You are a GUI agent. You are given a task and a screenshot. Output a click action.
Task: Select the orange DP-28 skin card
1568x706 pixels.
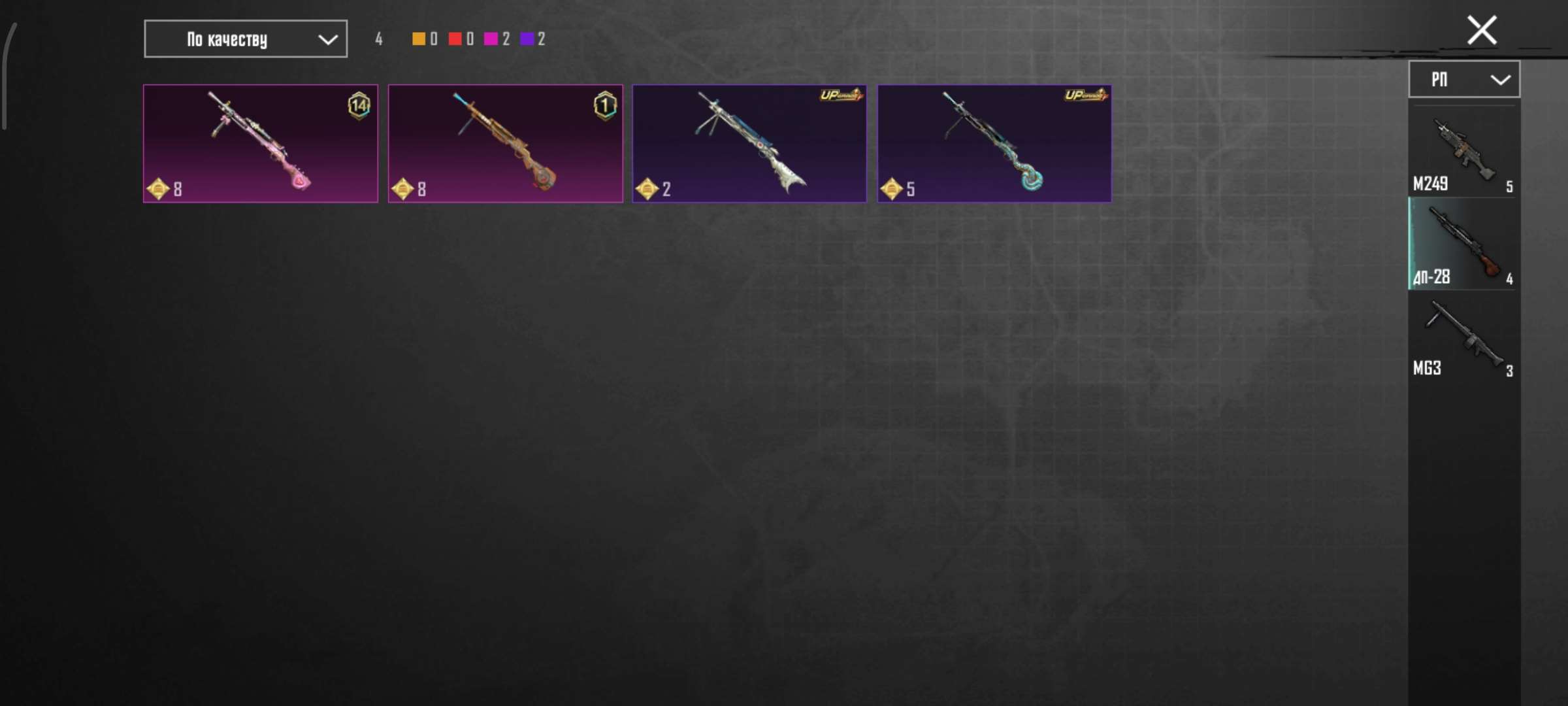click(x=506, y=143)
